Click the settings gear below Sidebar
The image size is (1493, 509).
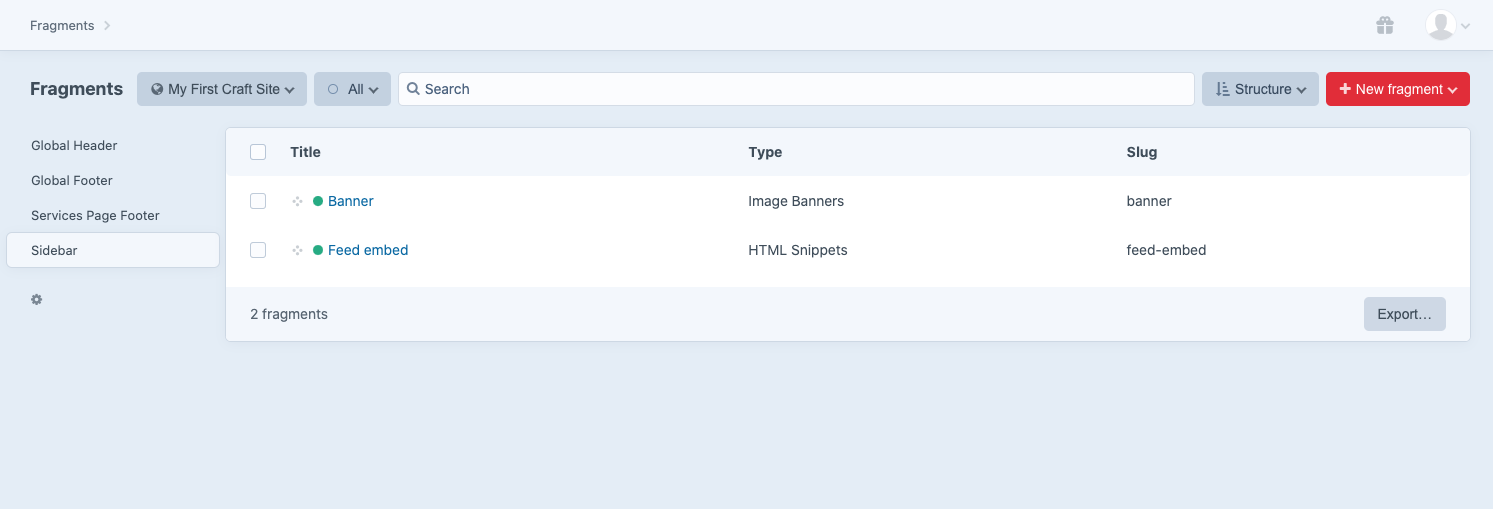click(37, 299)
